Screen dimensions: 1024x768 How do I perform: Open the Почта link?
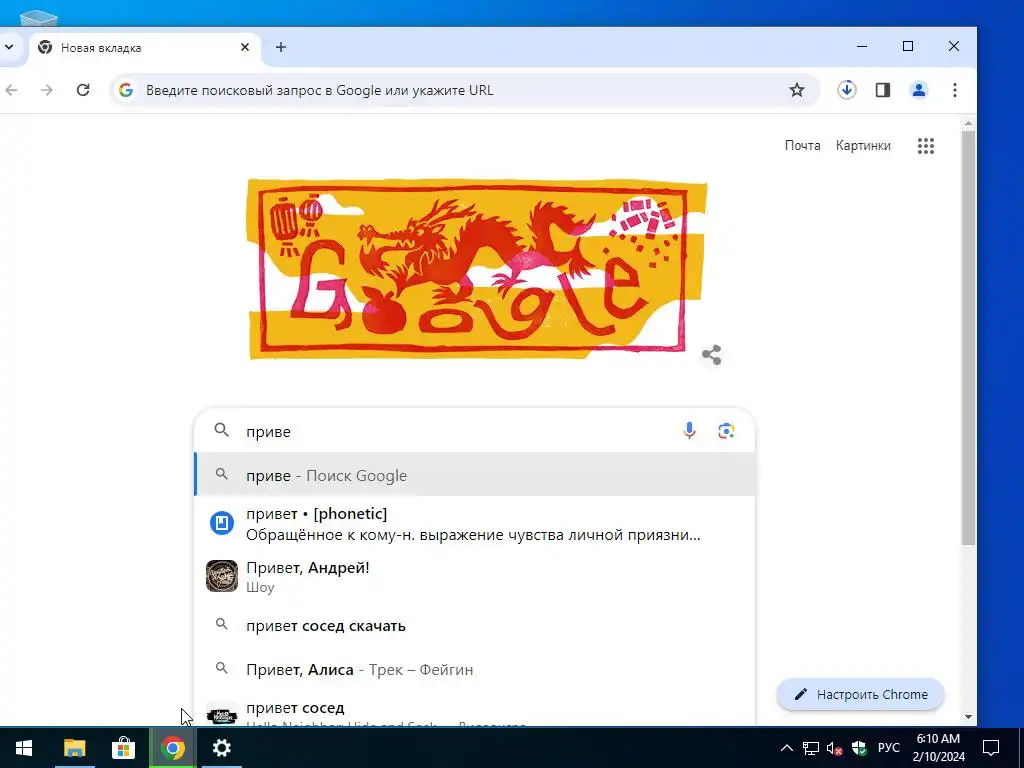click(x=803, y=145)
